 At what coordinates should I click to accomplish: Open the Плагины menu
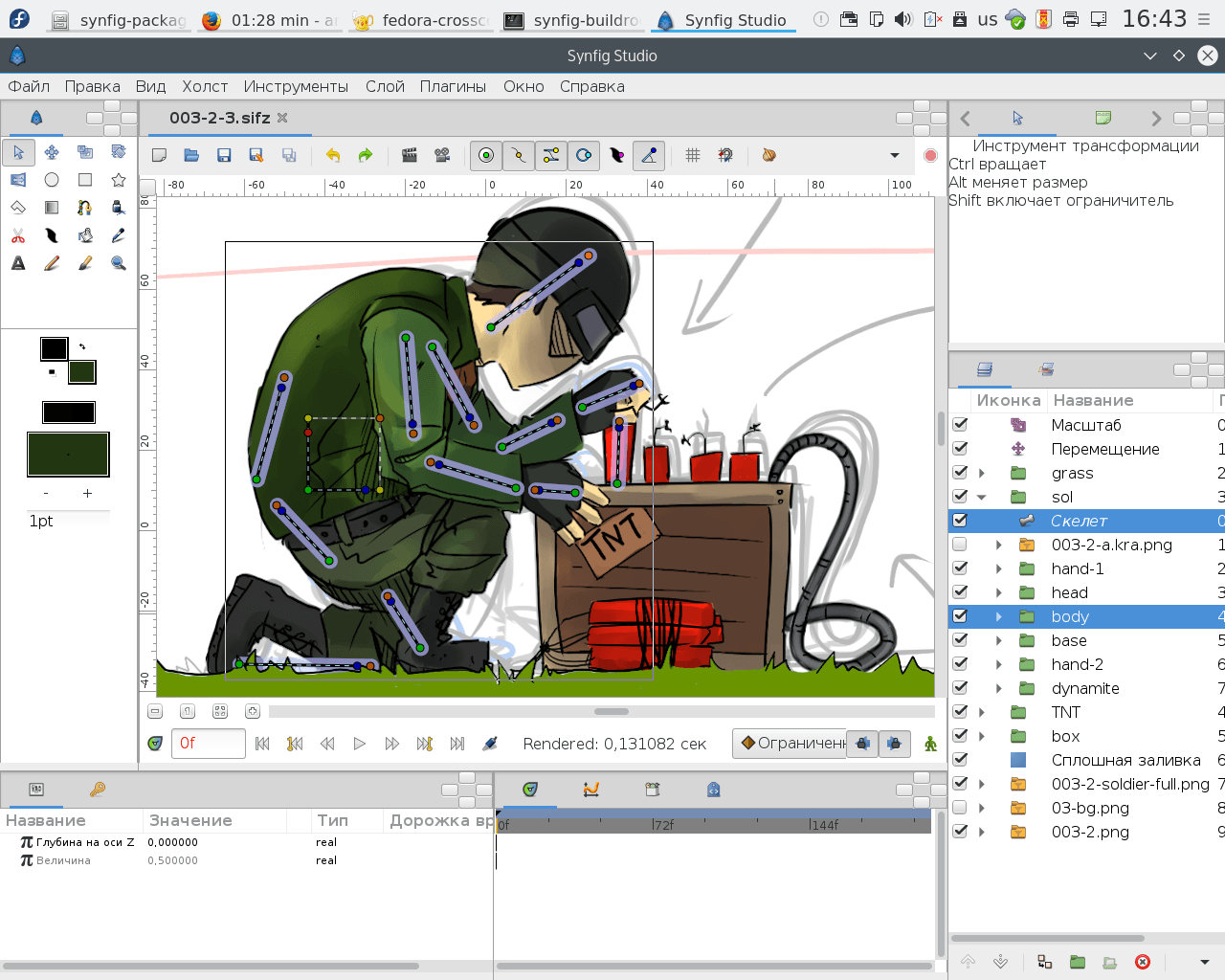[453, 86]
